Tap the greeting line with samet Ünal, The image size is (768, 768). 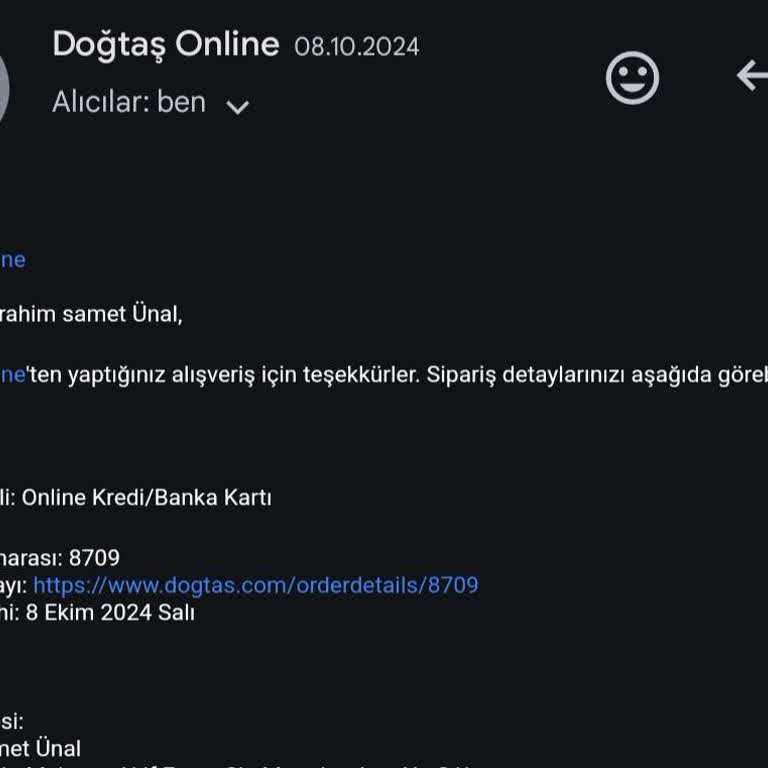click(x=91, y=314)
